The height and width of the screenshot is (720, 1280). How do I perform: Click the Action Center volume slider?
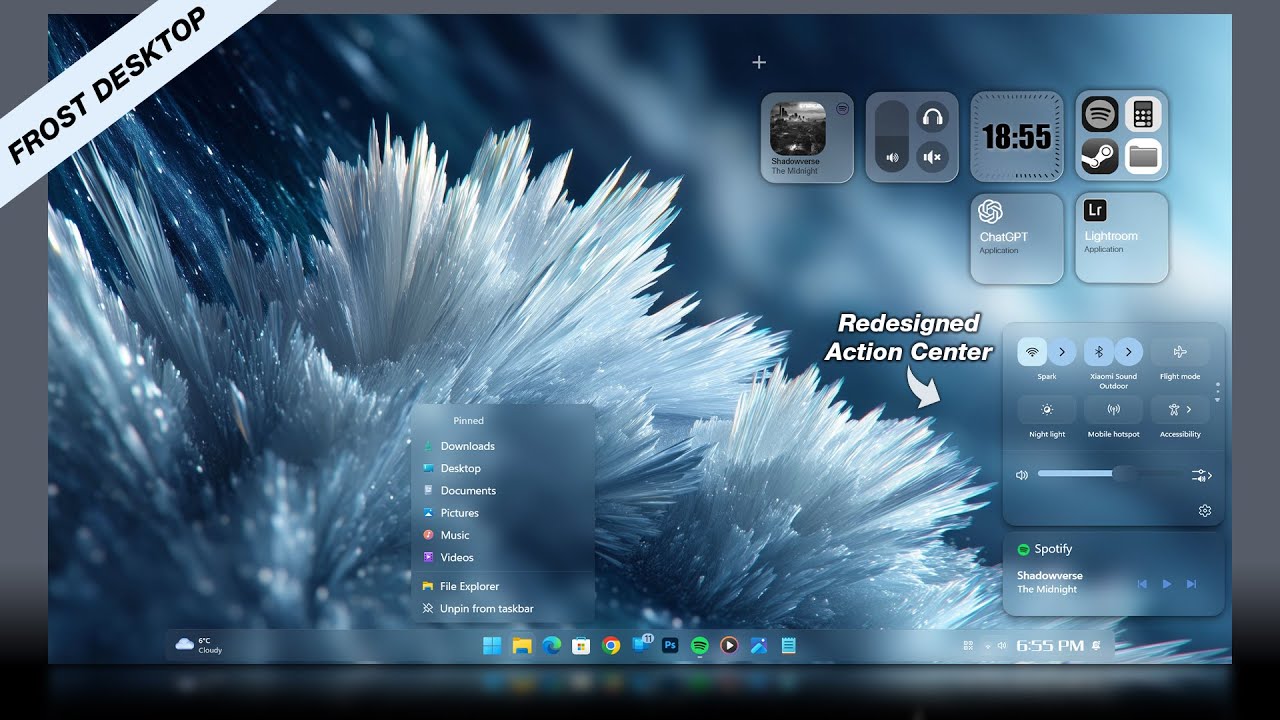point(1110,474)
